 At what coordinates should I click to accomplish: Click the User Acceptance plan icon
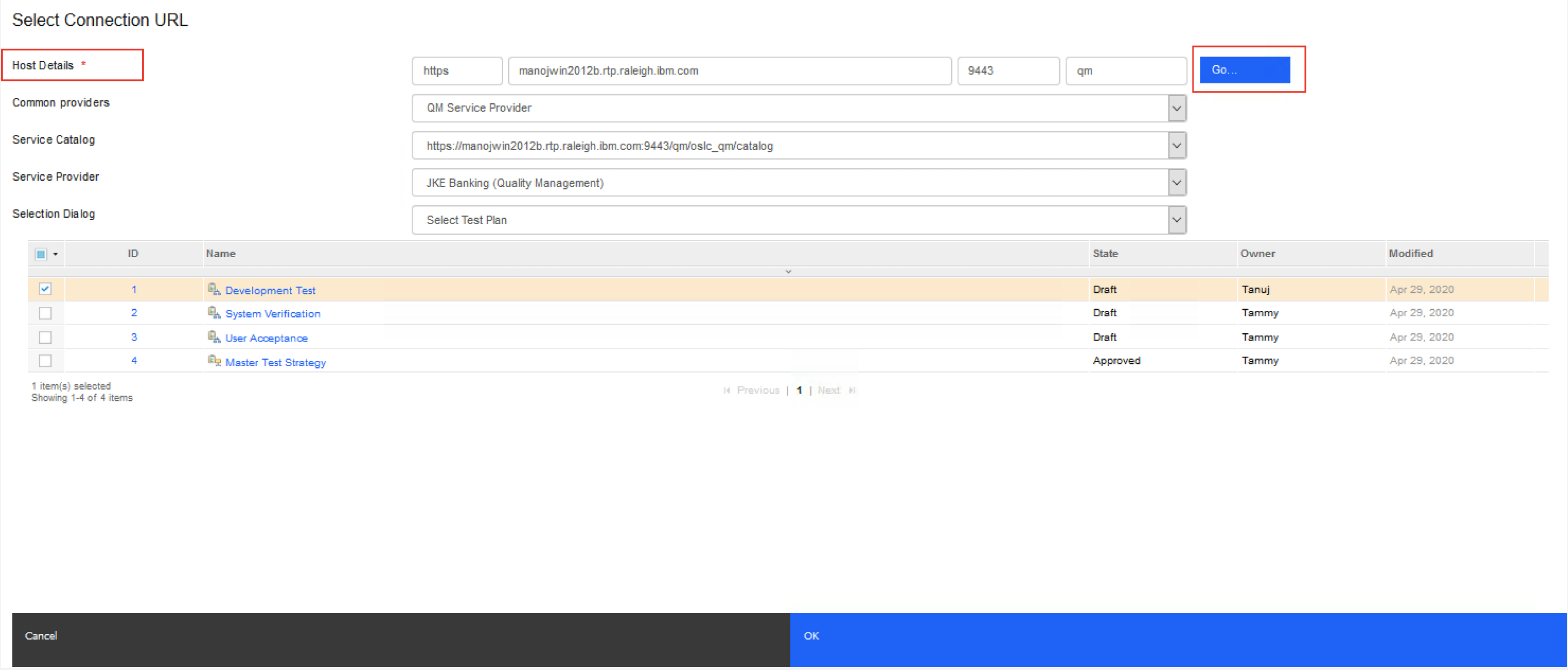[214, 337]
